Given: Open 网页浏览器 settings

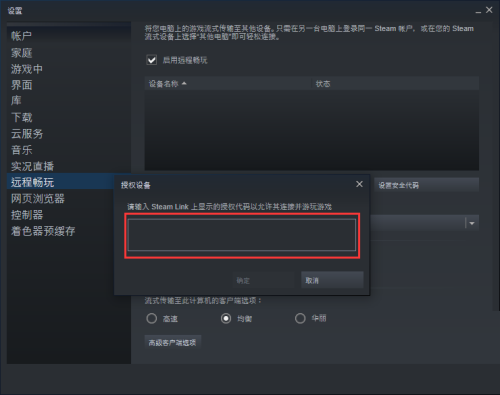Looking at the screenshot, I should [x=37, y=198].
